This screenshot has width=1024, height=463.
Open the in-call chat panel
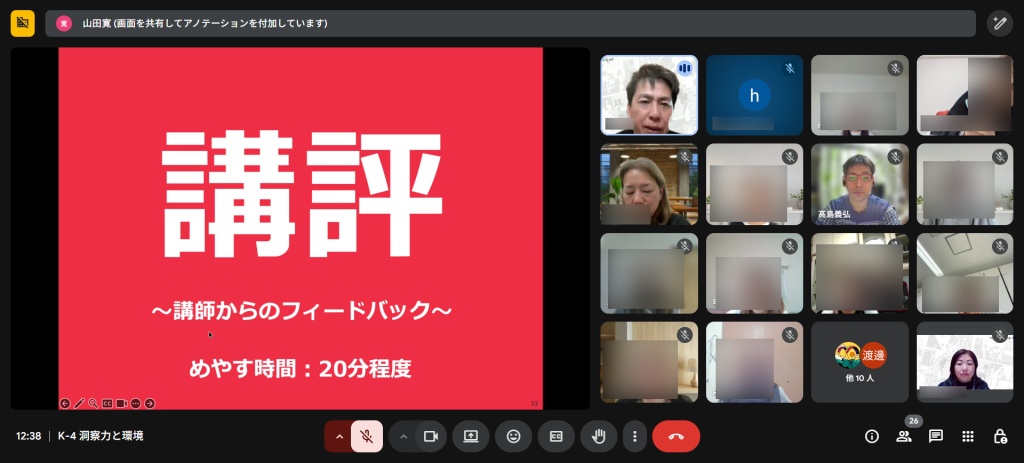[x=936, y=436]
